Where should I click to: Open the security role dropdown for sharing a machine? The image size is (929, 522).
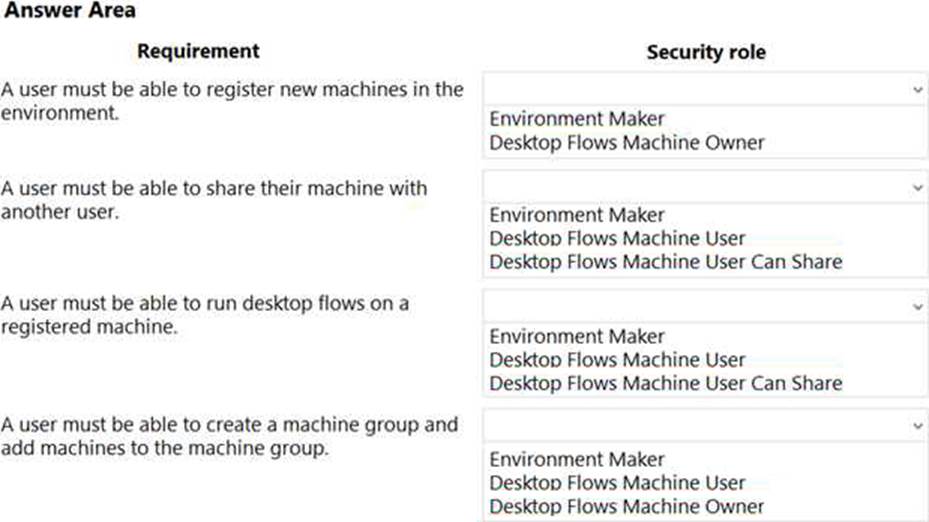[700, 187]
